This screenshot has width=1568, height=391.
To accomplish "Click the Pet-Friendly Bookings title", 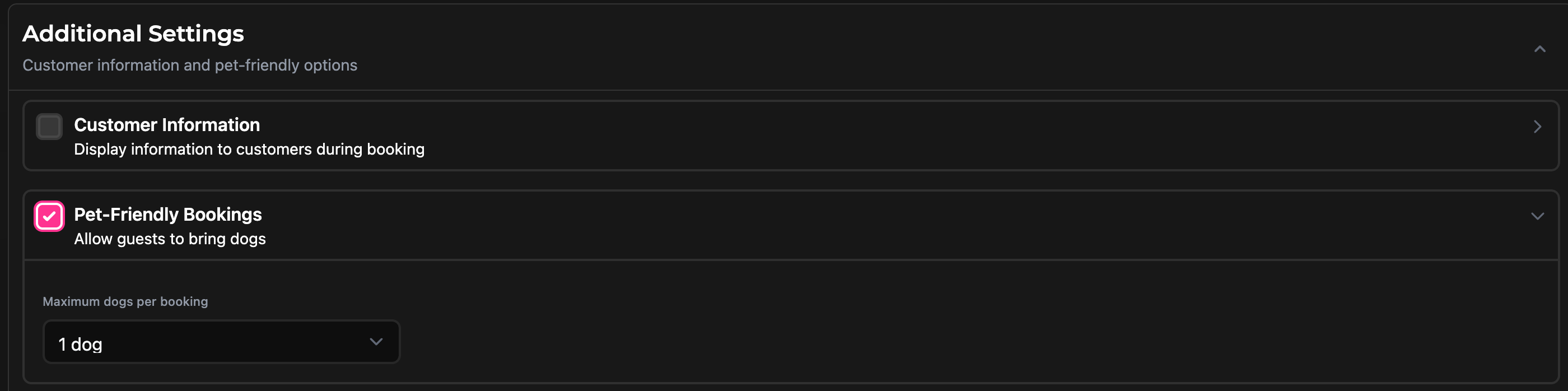I will tap(168, 215).
